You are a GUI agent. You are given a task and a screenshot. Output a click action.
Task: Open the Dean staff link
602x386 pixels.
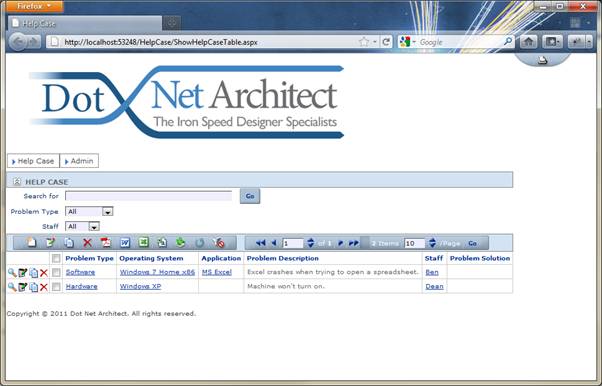(x=435, y=287)
